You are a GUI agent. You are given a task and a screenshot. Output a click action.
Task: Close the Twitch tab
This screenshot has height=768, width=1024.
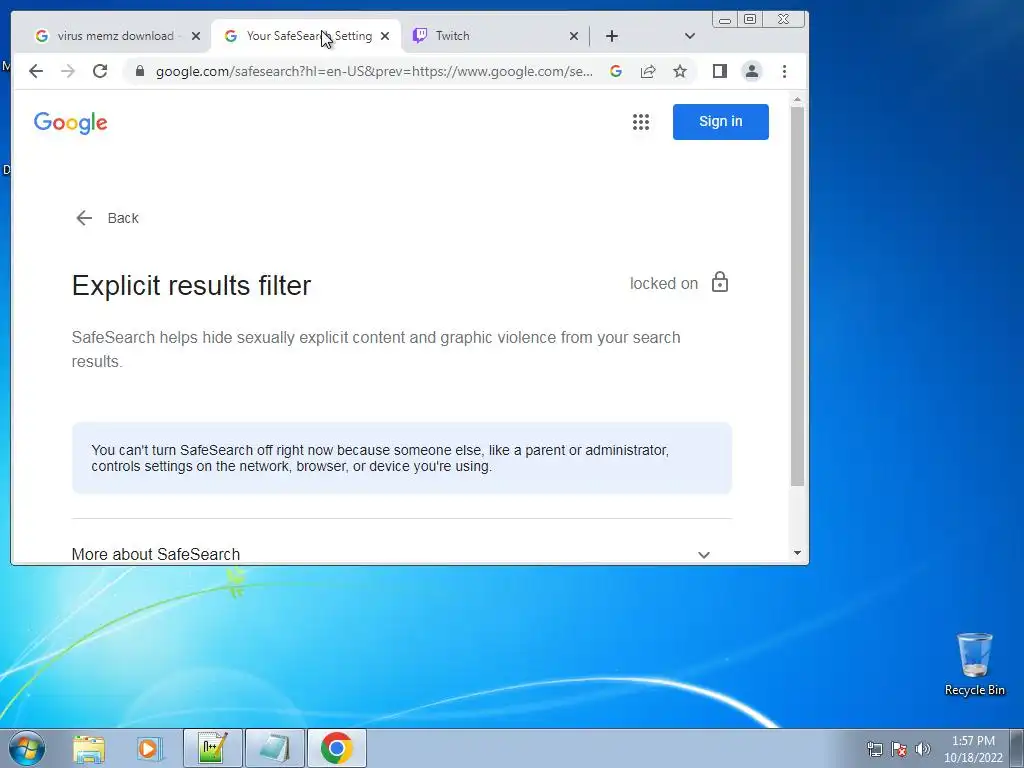pyautogui.click(x=573, y=36)
